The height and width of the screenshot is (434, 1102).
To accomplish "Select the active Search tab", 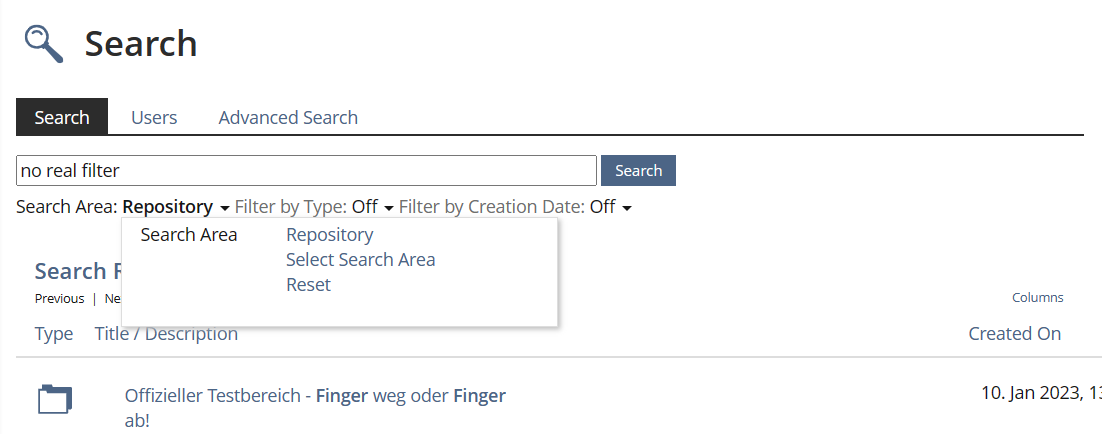I will [62, 118].
